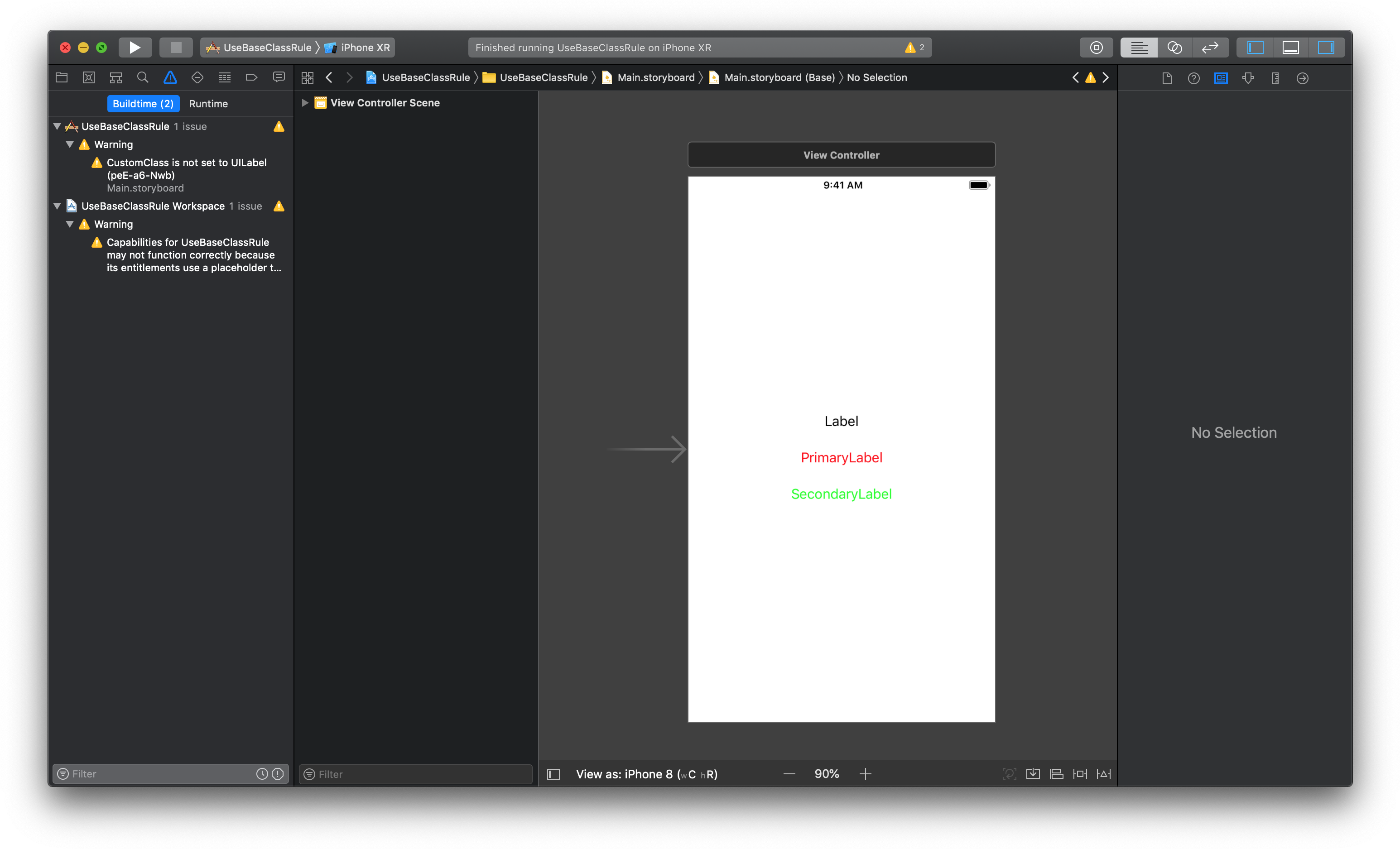Expand the UseBaseClassRule project warning
1400x849 pixels.
pos(58,126)
